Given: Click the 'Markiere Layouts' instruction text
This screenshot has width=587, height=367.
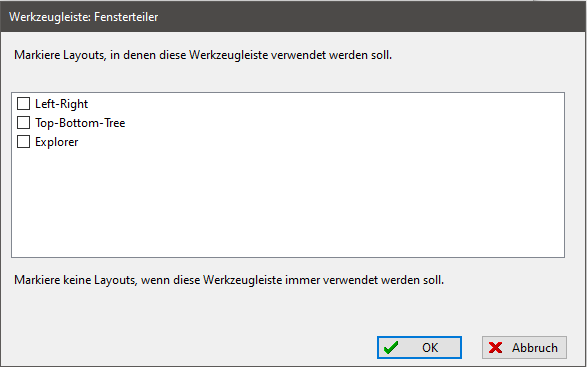Looking at the screenshot, I should pyautogui.click(x=203, y=55).
